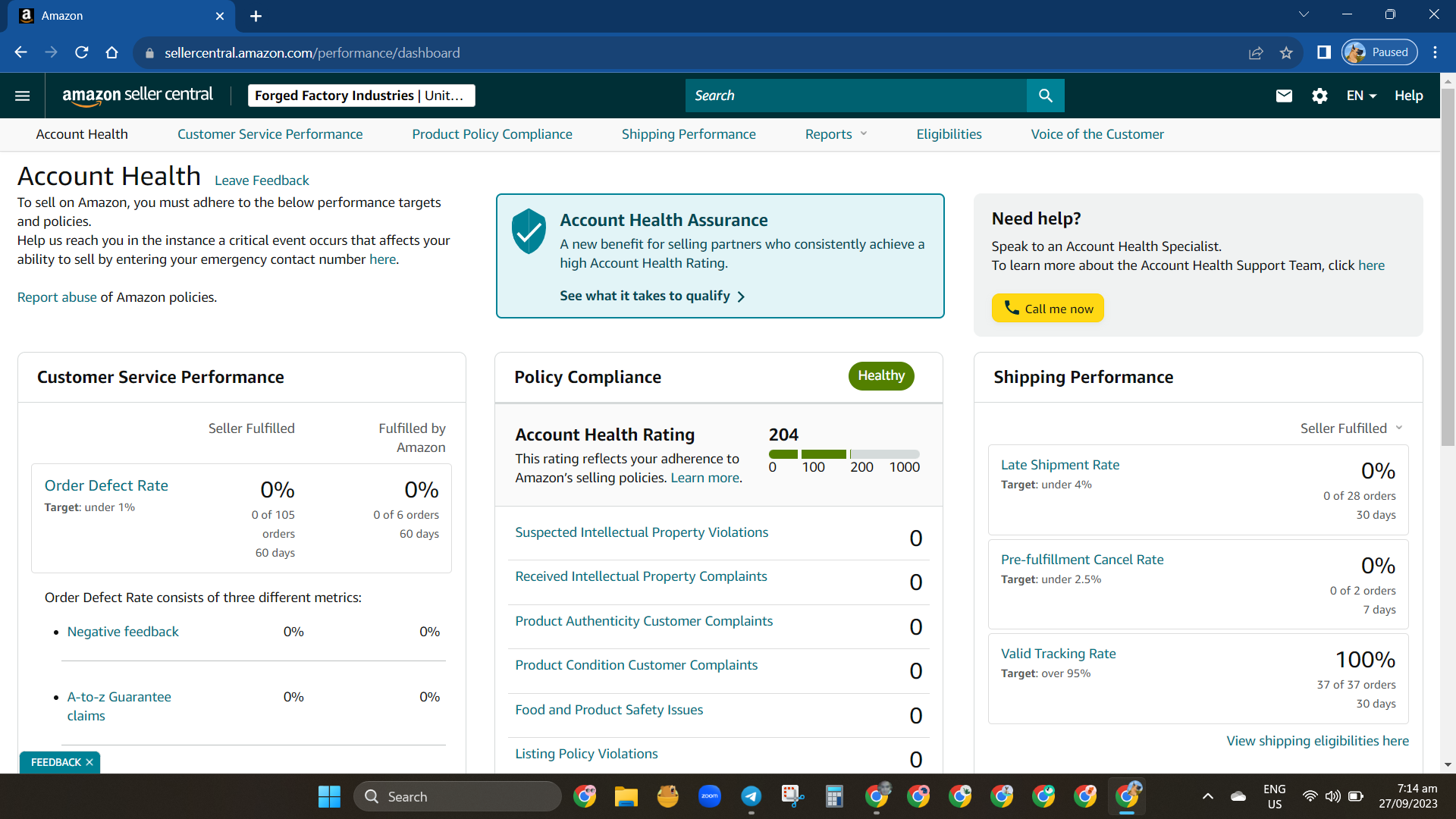The width and height of the screenshot is (1456, 819).
Task: Open Product Authenticity Customer Complaints
Action: pyautogui.click(x=644, y=621)
